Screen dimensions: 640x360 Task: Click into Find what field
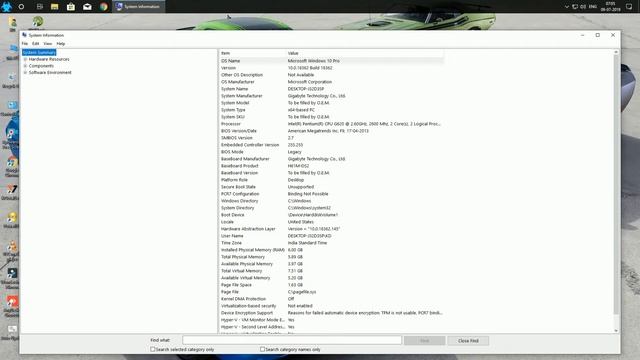click(292, 340)
